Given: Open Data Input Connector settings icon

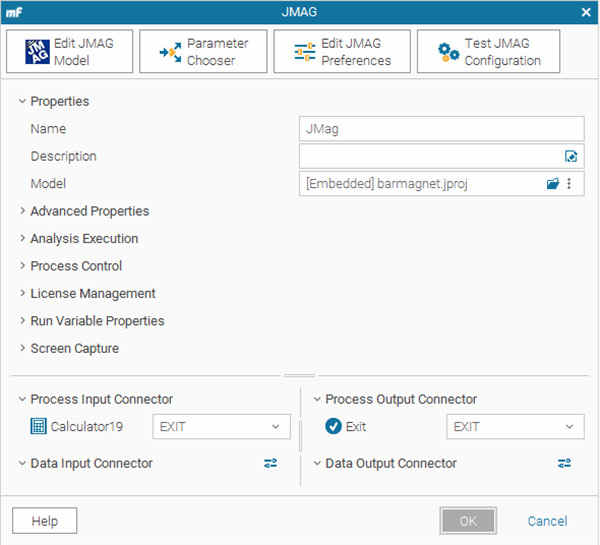Looking at the screenshot, I should pos(271,463).
